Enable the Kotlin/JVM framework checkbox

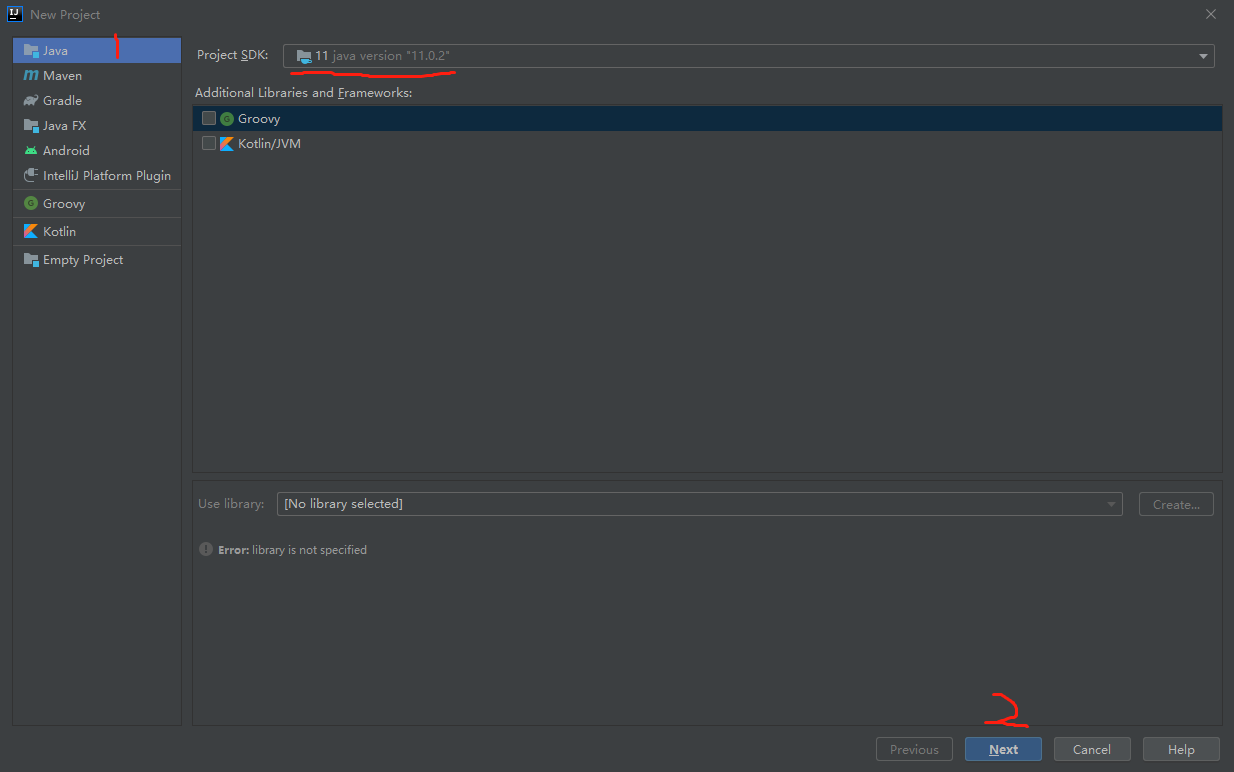coord(208,143)
